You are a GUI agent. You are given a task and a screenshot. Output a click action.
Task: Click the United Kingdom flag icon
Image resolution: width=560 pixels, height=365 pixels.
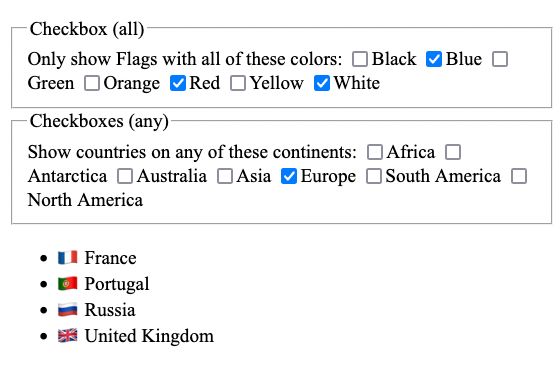(68, 336)
